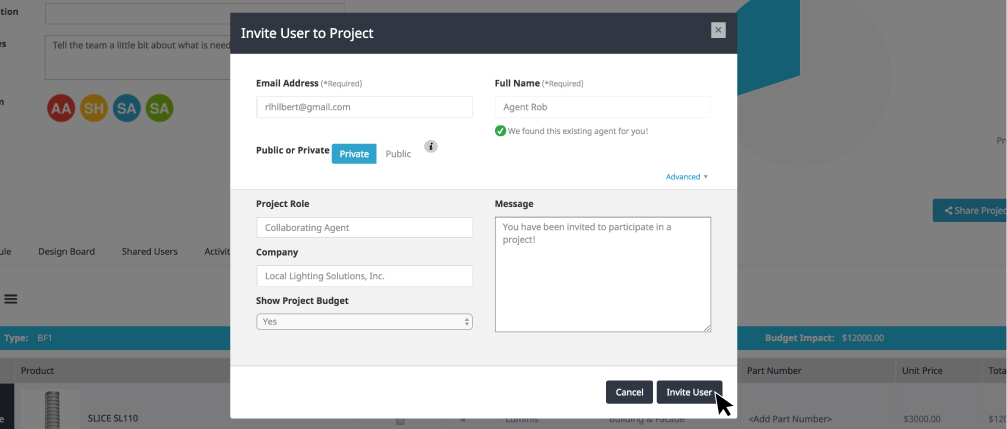Close the Invite User dialog with X
1007x429 pixels.
tap(717, 30)
